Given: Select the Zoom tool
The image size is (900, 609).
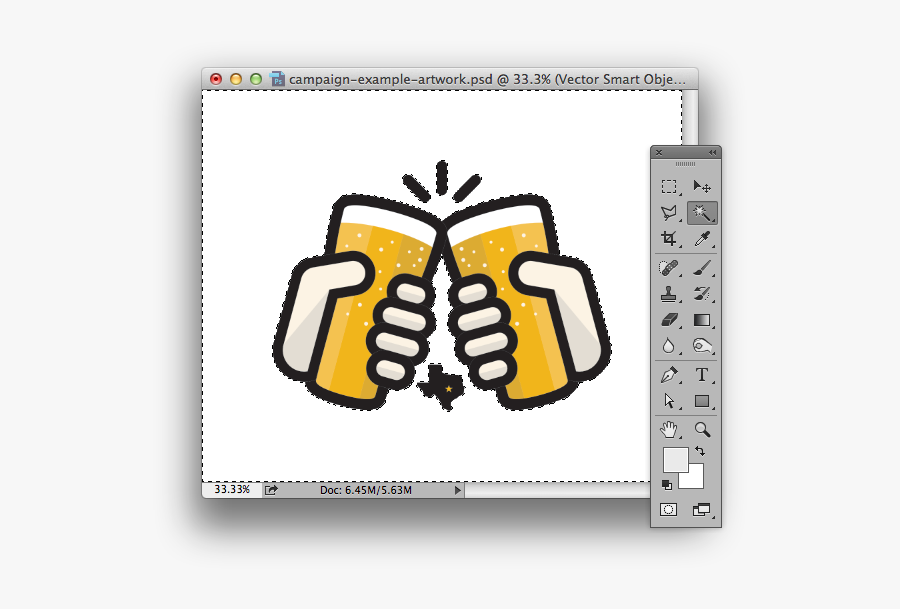Looking at the screenshot, I should pyautogui.click(x=701, y=428).
